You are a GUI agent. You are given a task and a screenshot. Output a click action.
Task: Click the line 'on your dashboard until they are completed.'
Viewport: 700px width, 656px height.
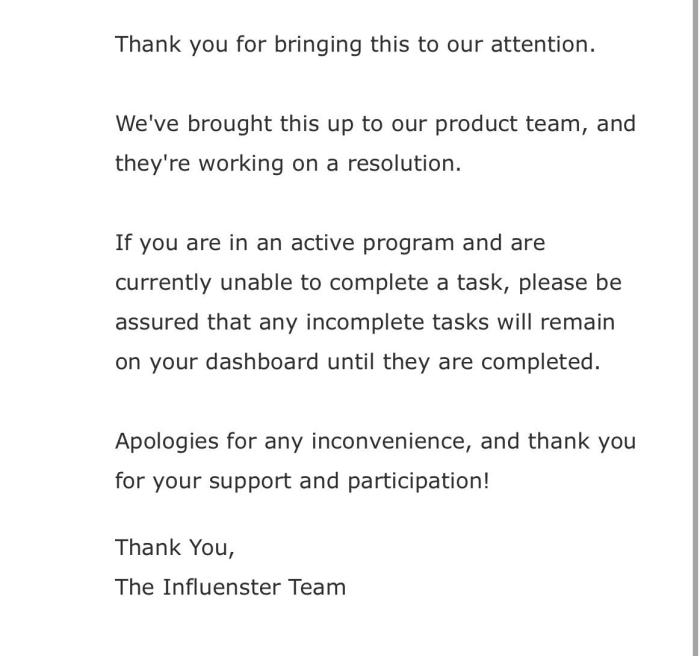(358, 362)
